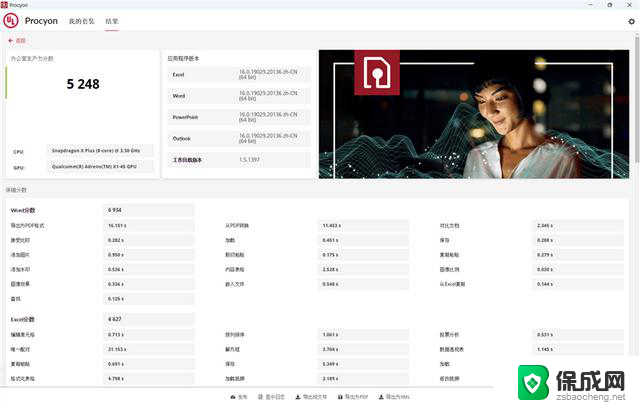Screen dimensions: 640x406
Task: Click the overall score 5 248
Action: [x=83, y=84]
